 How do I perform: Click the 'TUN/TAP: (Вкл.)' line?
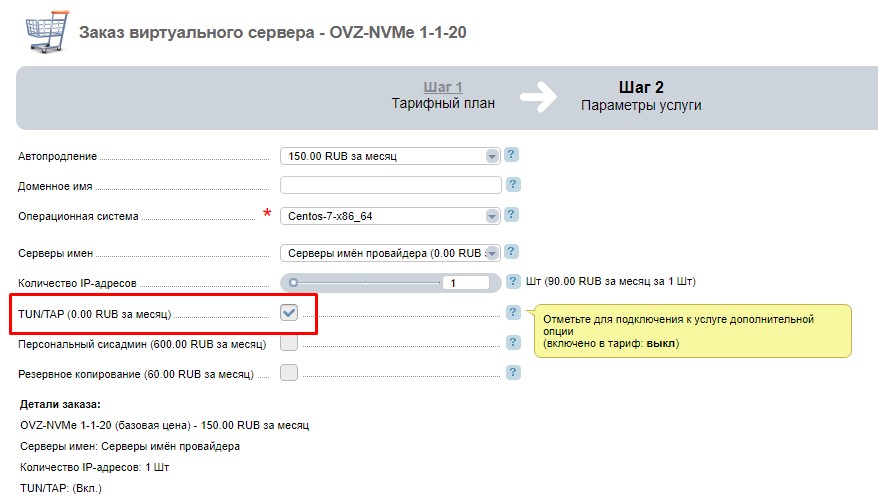pyautogui.click(x=61, y=488)
